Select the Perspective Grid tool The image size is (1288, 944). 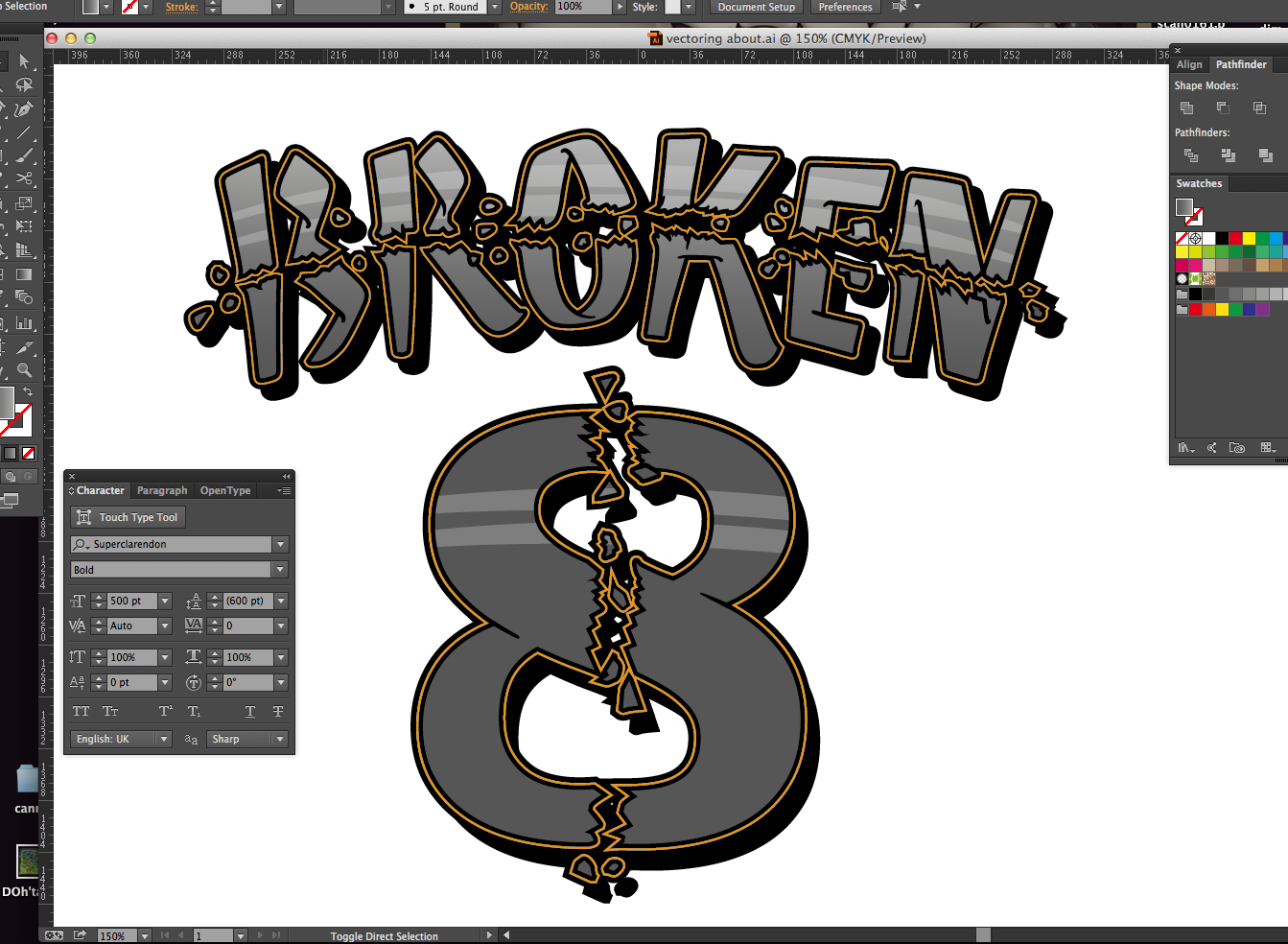click(24, 250)
